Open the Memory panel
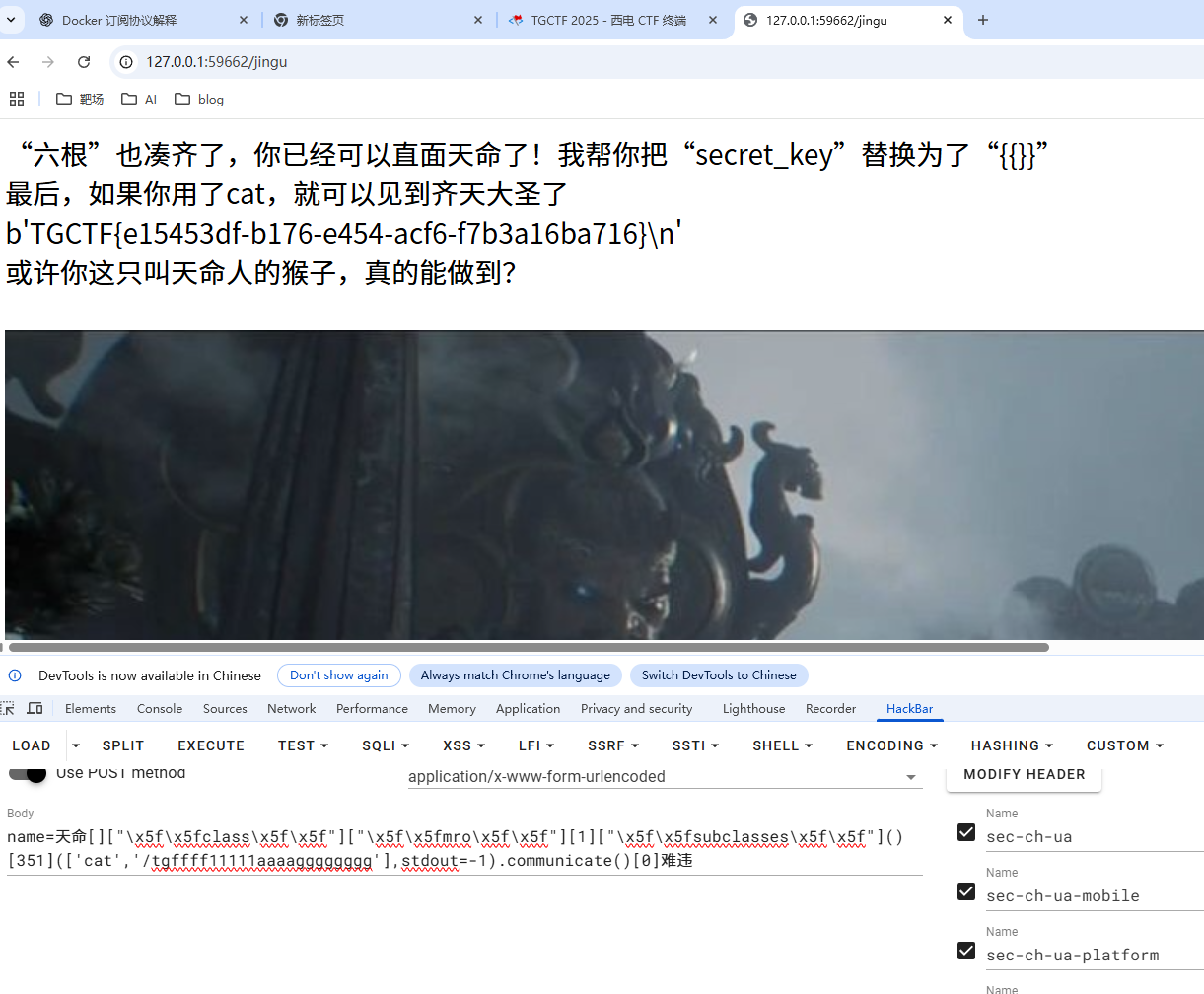 pyautogui.click(x=452, y=708)
